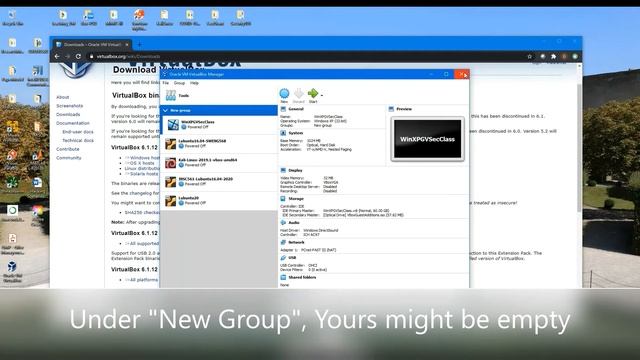Viewport: 640px width, 360px height.
Task: Click the Preview panel icon
Action: 391,109
